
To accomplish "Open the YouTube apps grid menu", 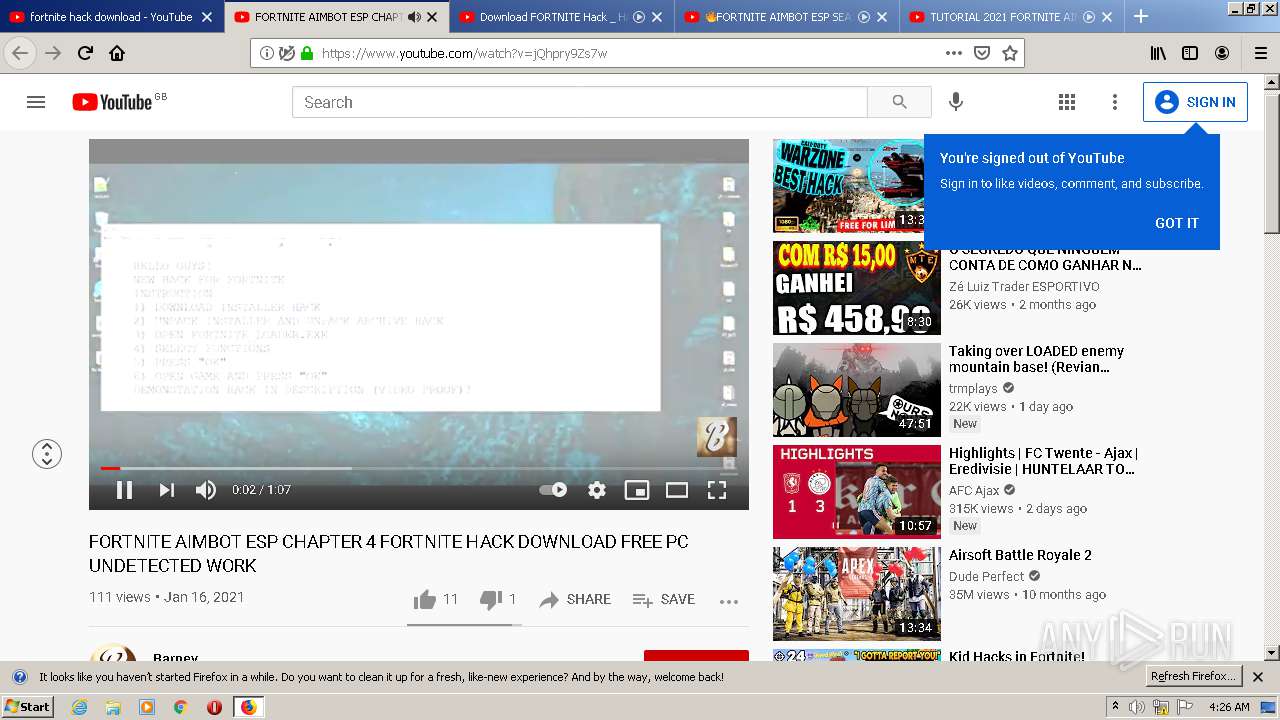I will (x=1067, y=102).
